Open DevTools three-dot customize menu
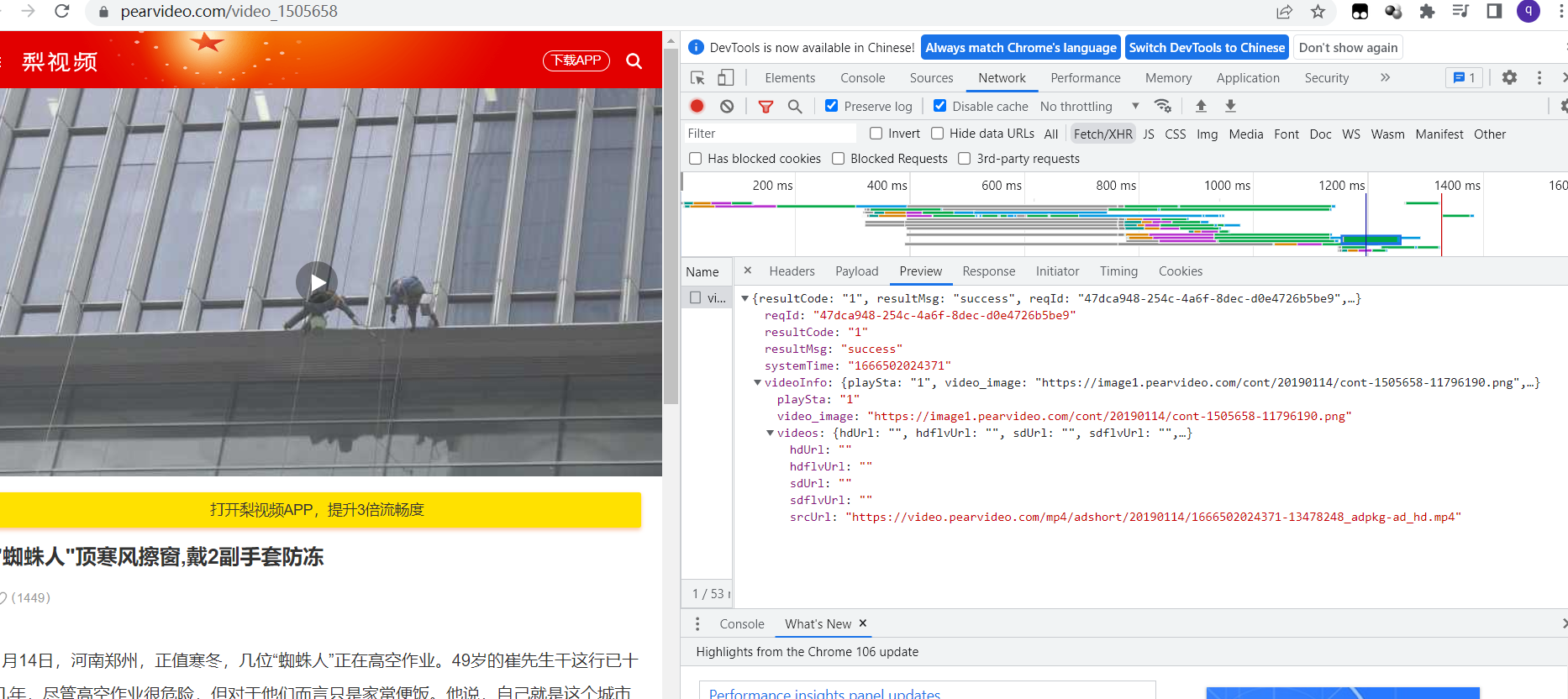 point(1539,77)
